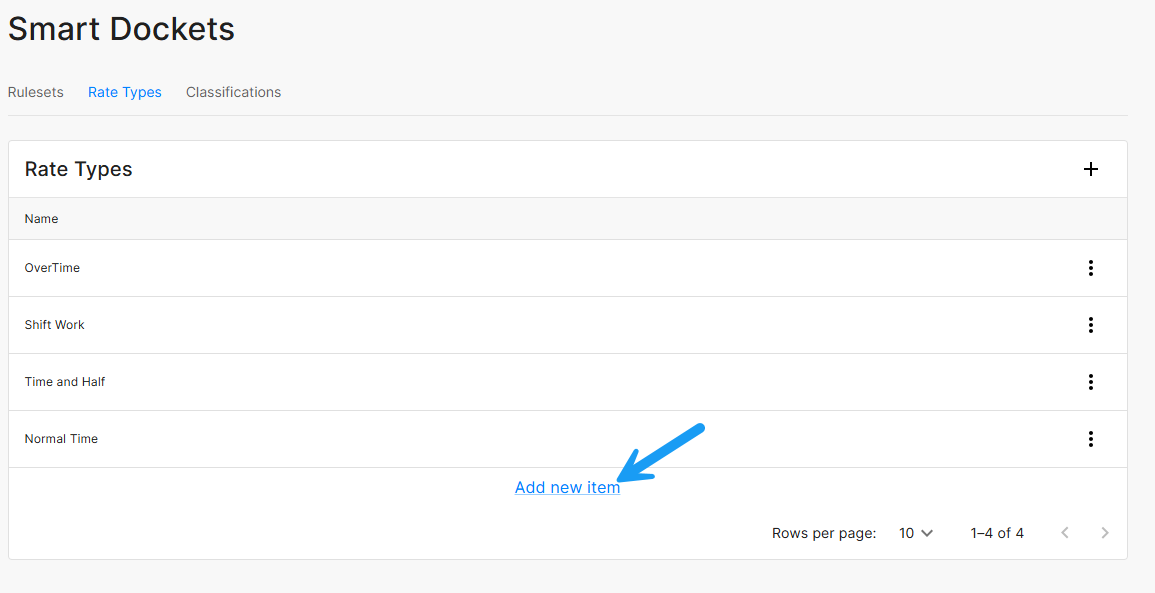Open the Classifications tab
Screen dimensions: 1155x593
coord(233,92)
